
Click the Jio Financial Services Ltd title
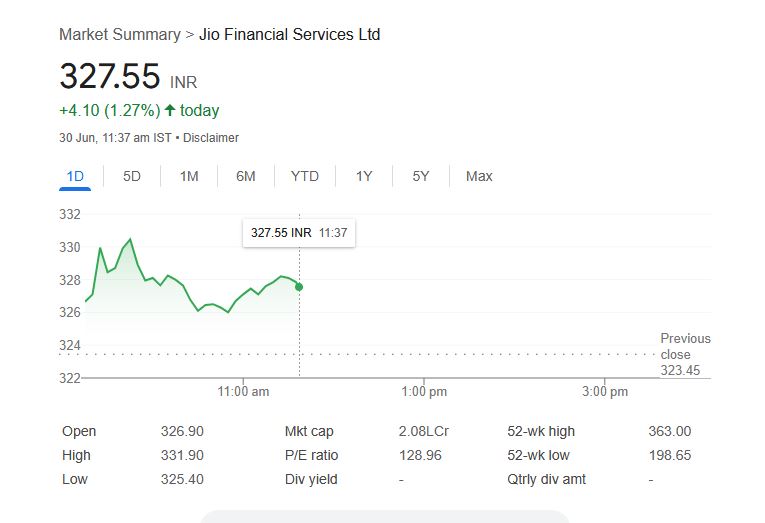290,35
